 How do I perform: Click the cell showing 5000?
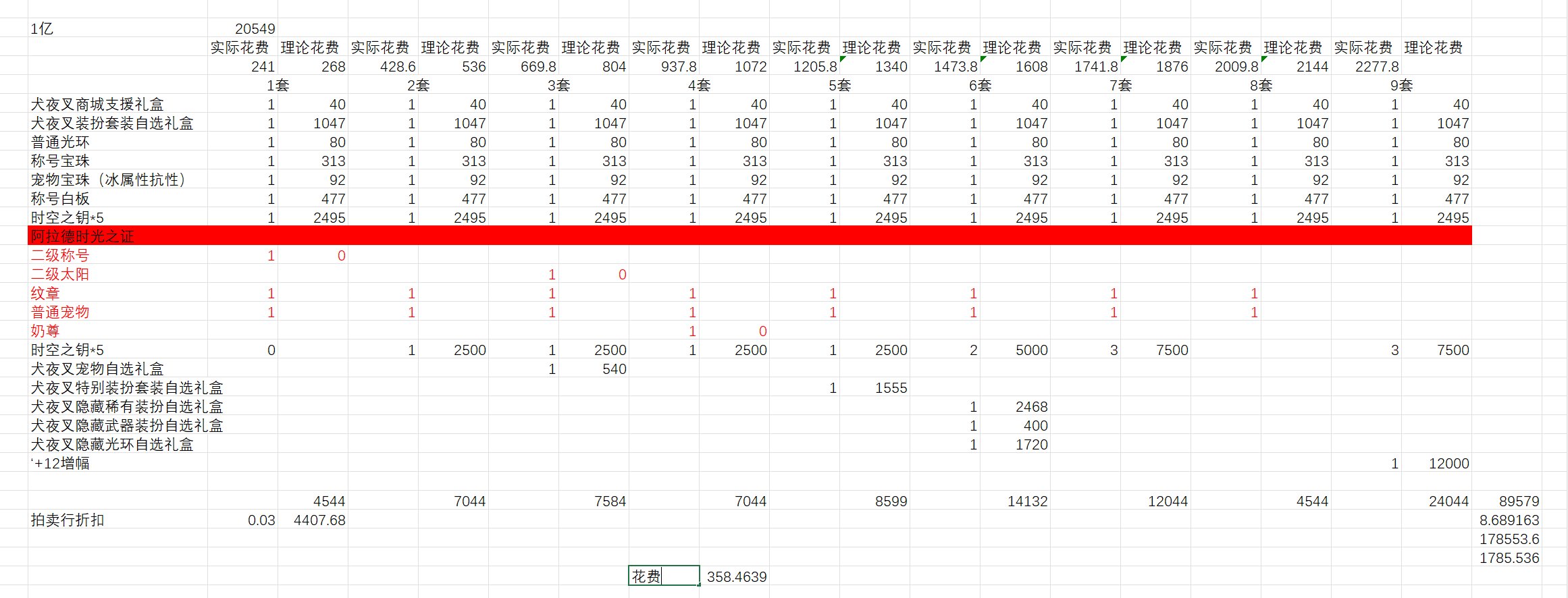[1016, 350]
